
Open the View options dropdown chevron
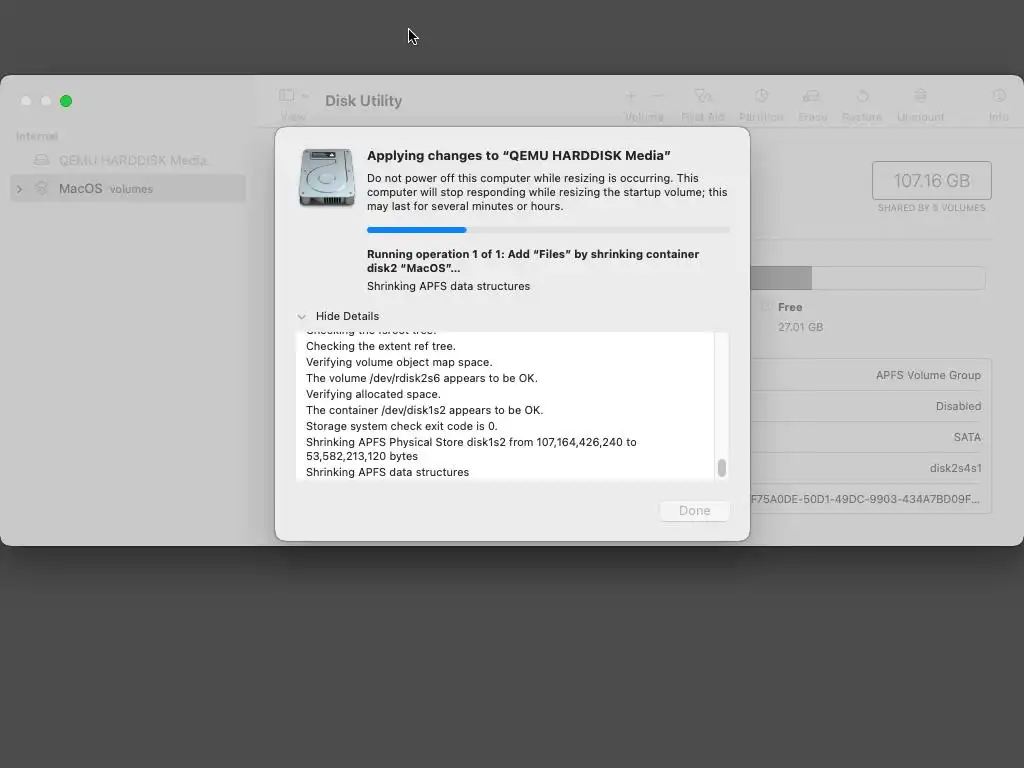[305, 96]
